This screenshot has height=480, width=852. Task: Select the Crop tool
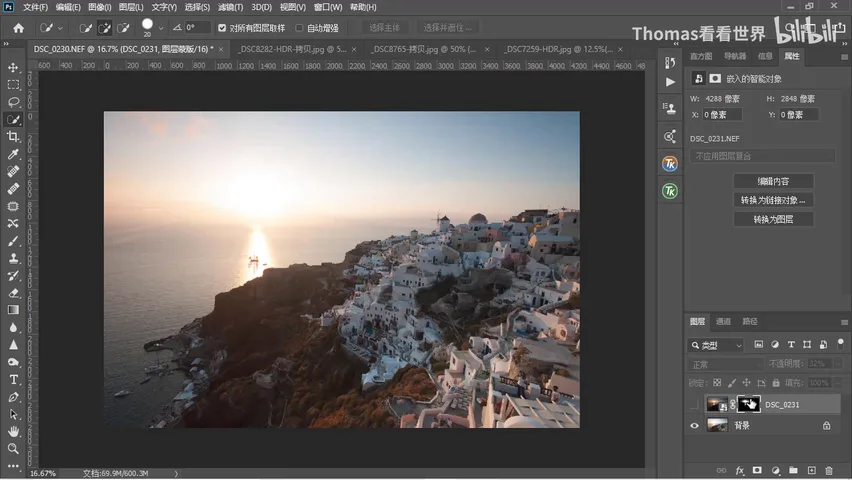pos(13,137)
